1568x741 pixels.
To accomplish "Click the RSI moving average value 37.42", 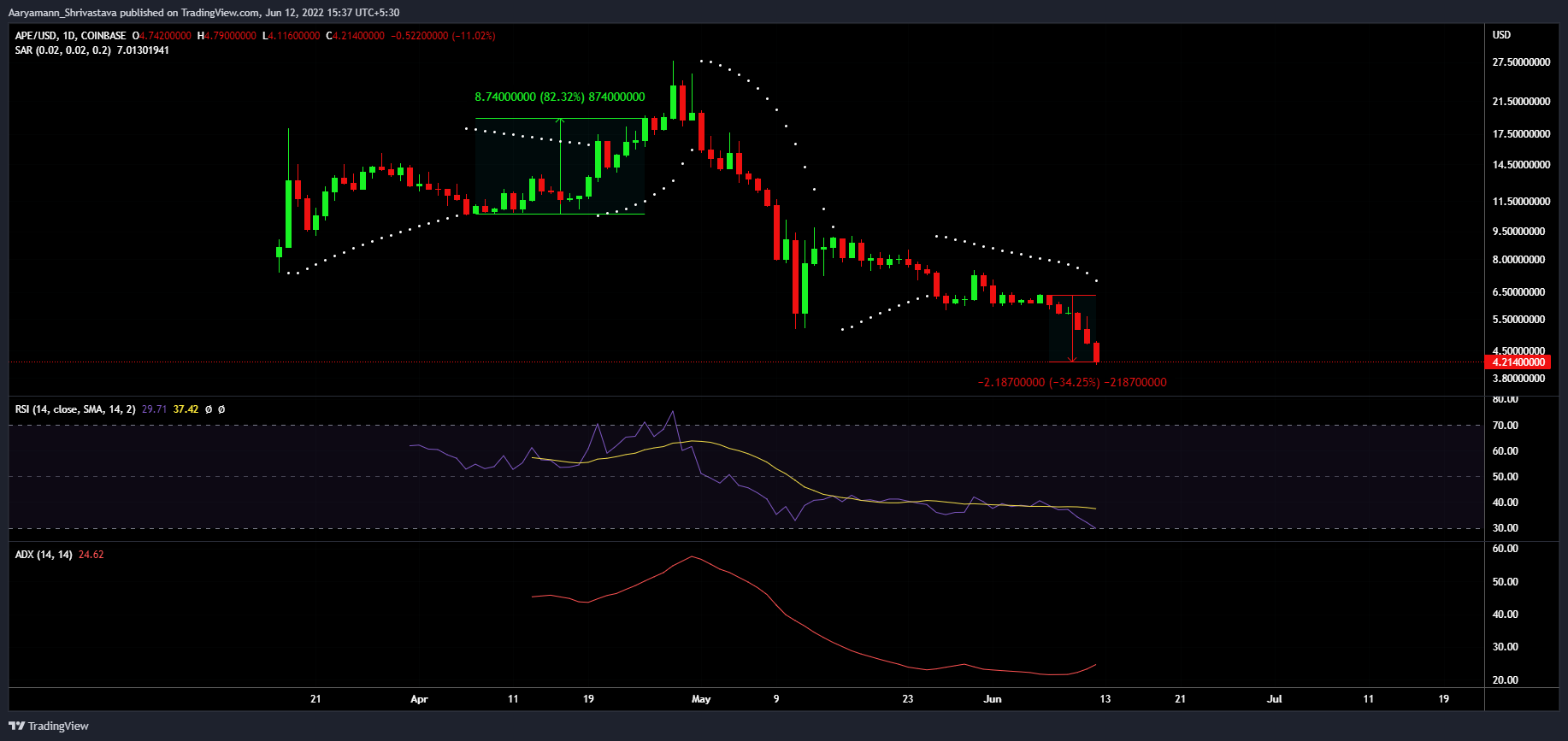I will coord(186,409).
